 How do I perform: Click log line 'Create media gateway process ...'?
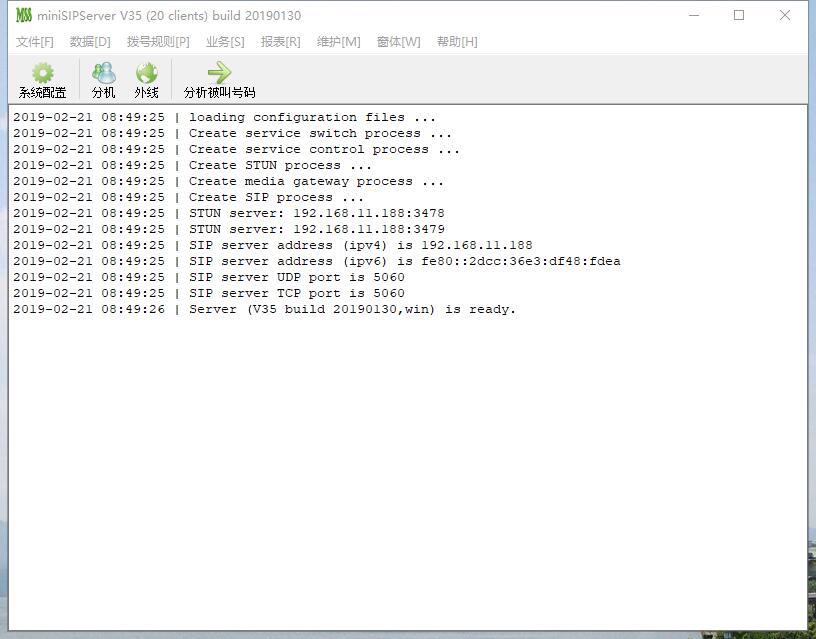(x=228, y=181)
